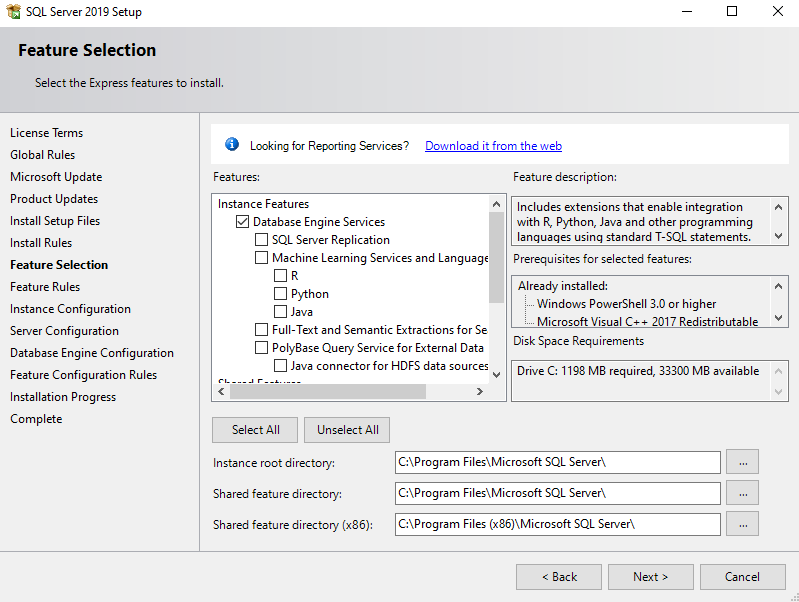Screen dimensions: 799x602
Task: Select the Install Setup Files step
Action: click(x=55, y=221)
